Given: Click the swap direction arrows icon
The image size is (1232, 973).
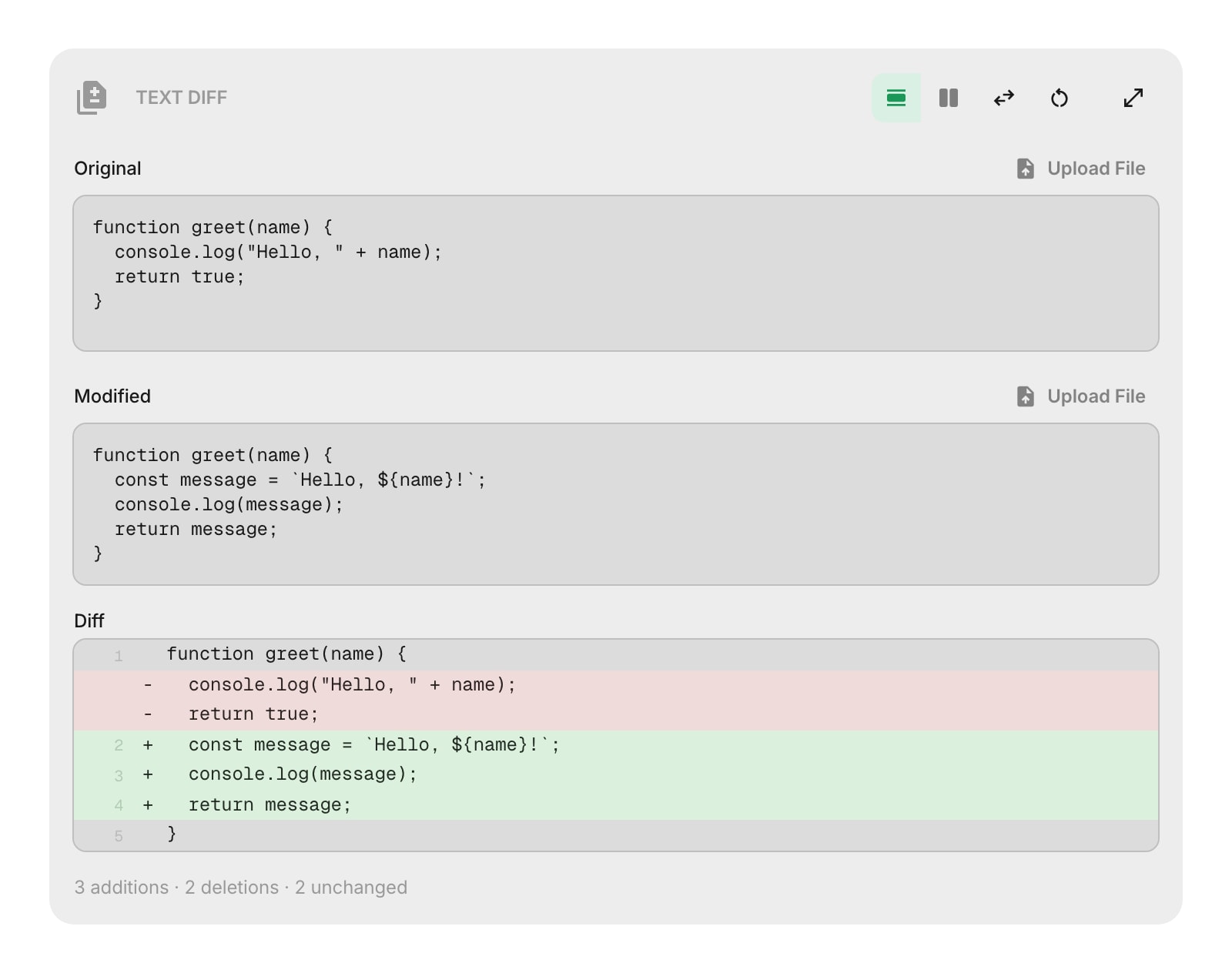Looking at the screenshot, I should pos(1003,98).
